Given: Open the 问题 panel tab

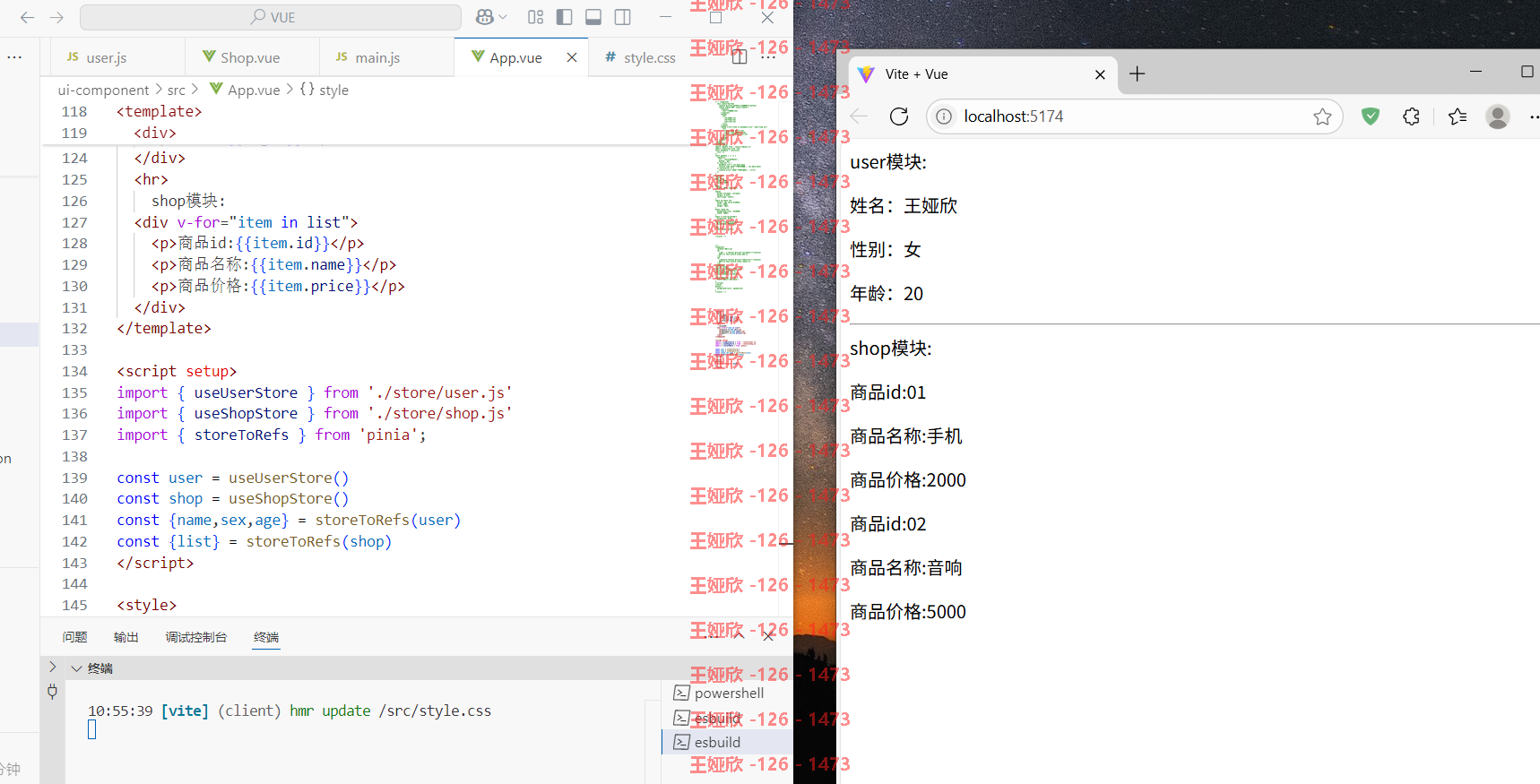Looking at the screenshot, I should tap(74, 637).
